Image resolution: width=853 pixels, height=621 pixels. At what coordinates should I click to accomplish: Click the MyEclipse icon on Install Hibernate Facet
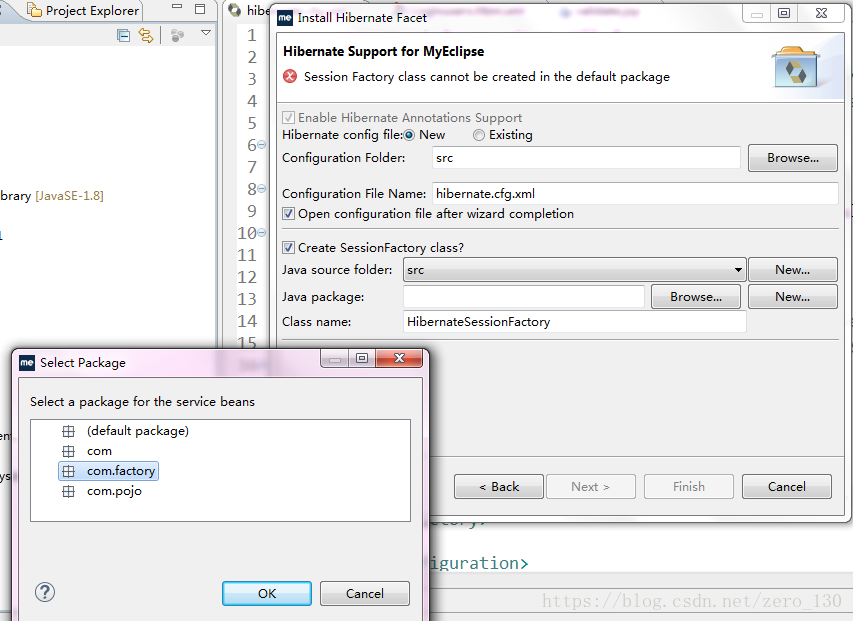point(285,17)
